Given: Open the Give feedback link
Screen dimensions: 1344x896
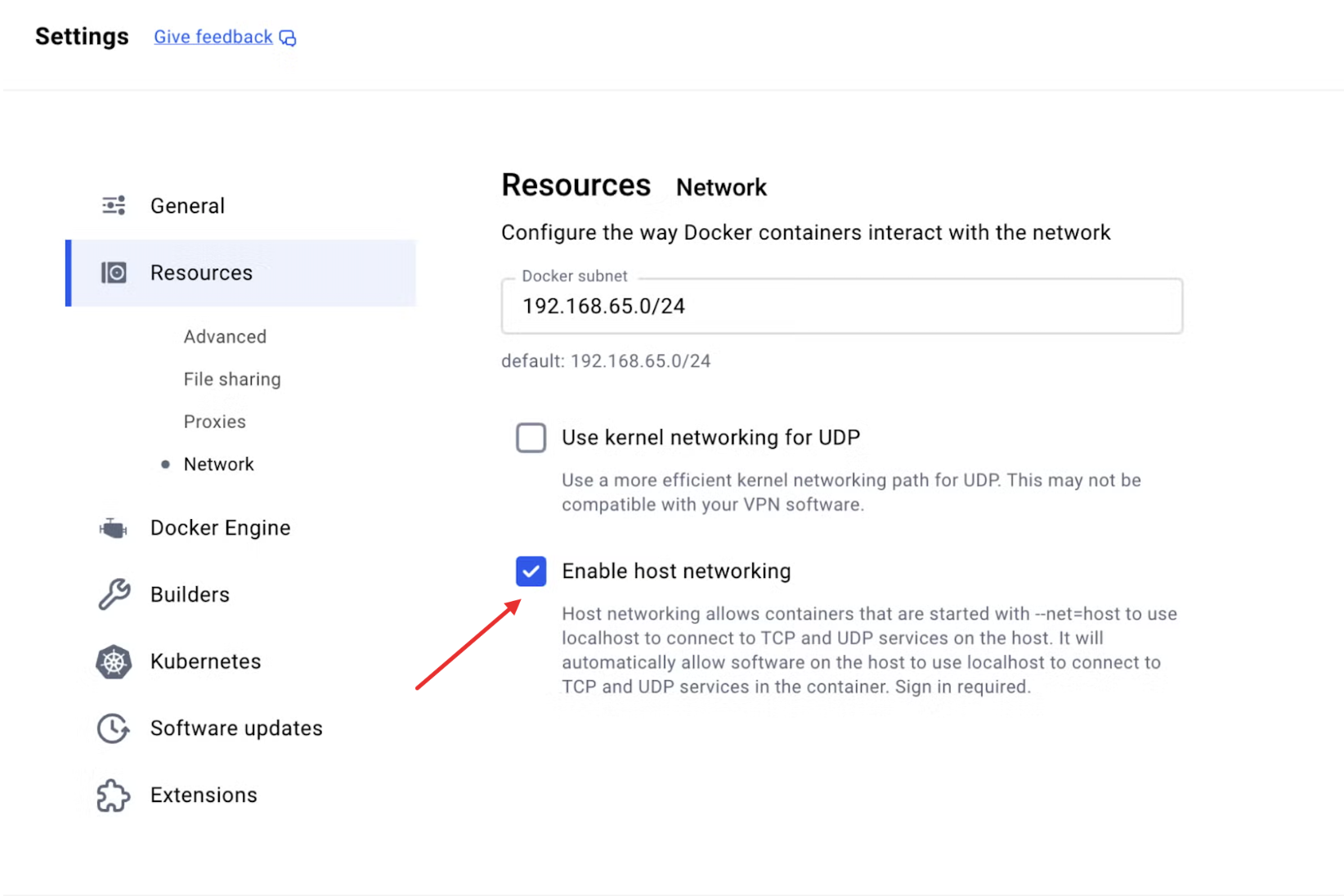Looking at the screenshot, I should click(x=213, y=37).
